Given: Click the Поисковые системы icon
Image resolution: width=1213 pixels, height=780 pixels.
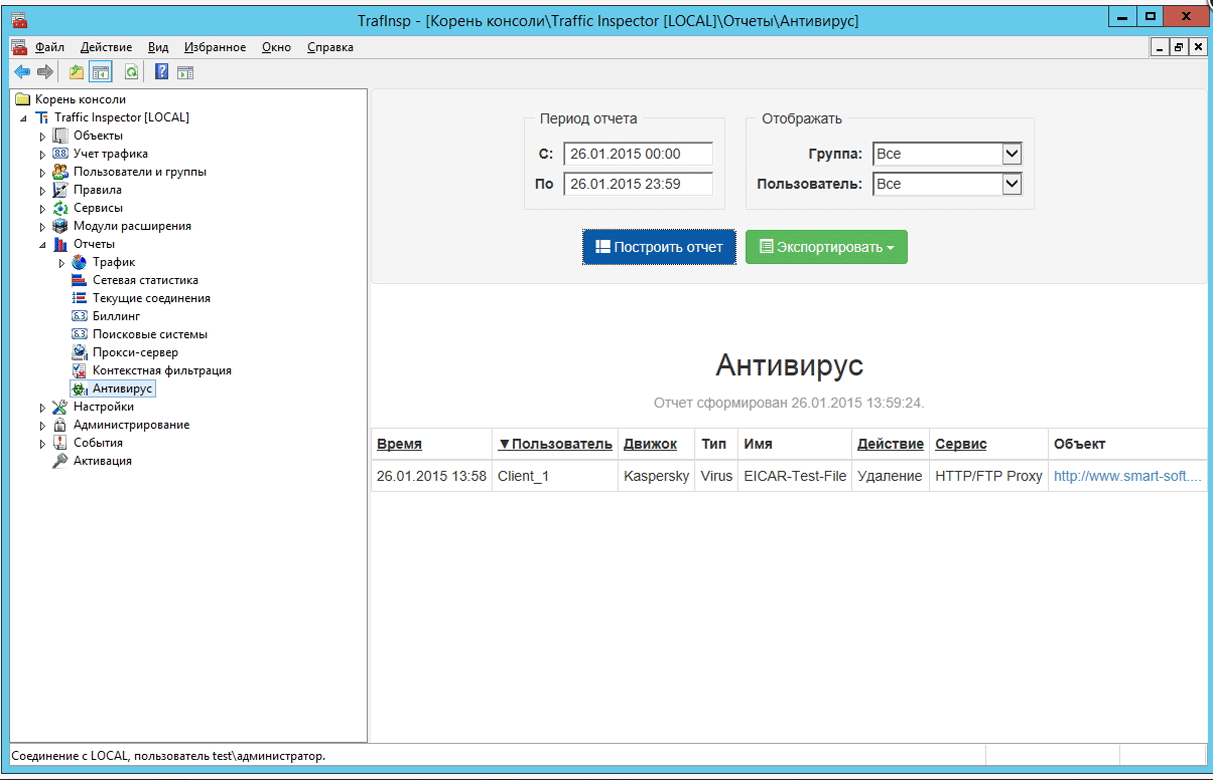Looking at the screenshot, I should (80, 334).
